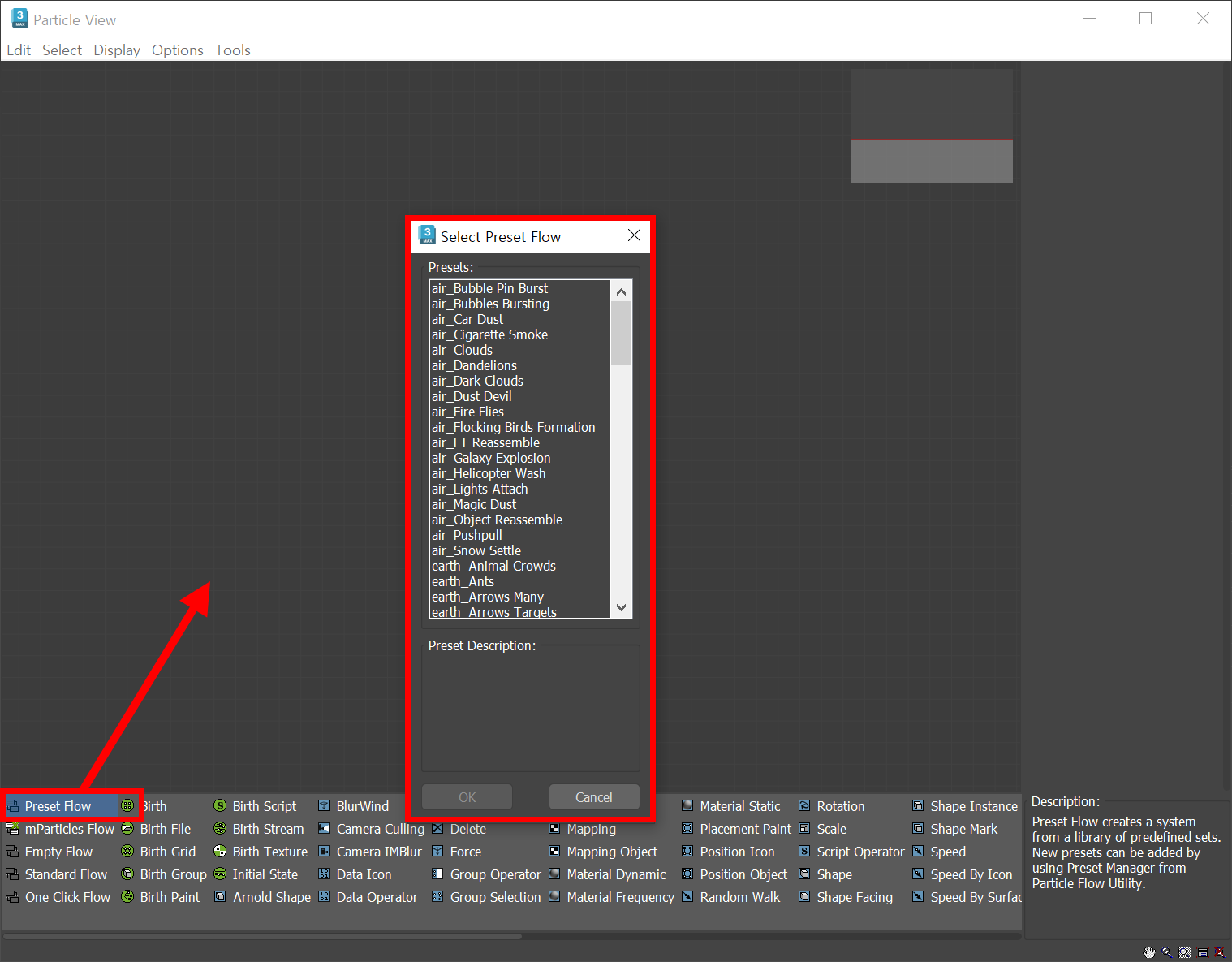Screen dimensions: 1232x962
Task: Select the Pan tool hand icon
Action: [x=1149, y=952]
